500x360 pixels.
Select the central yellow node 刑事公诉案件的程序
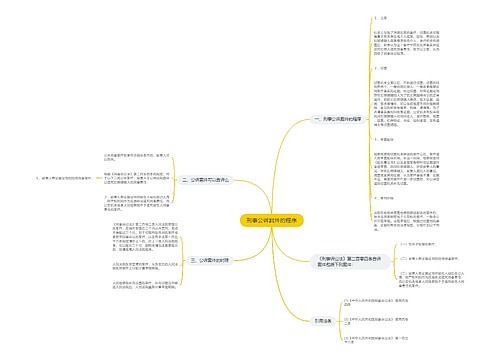272,220
